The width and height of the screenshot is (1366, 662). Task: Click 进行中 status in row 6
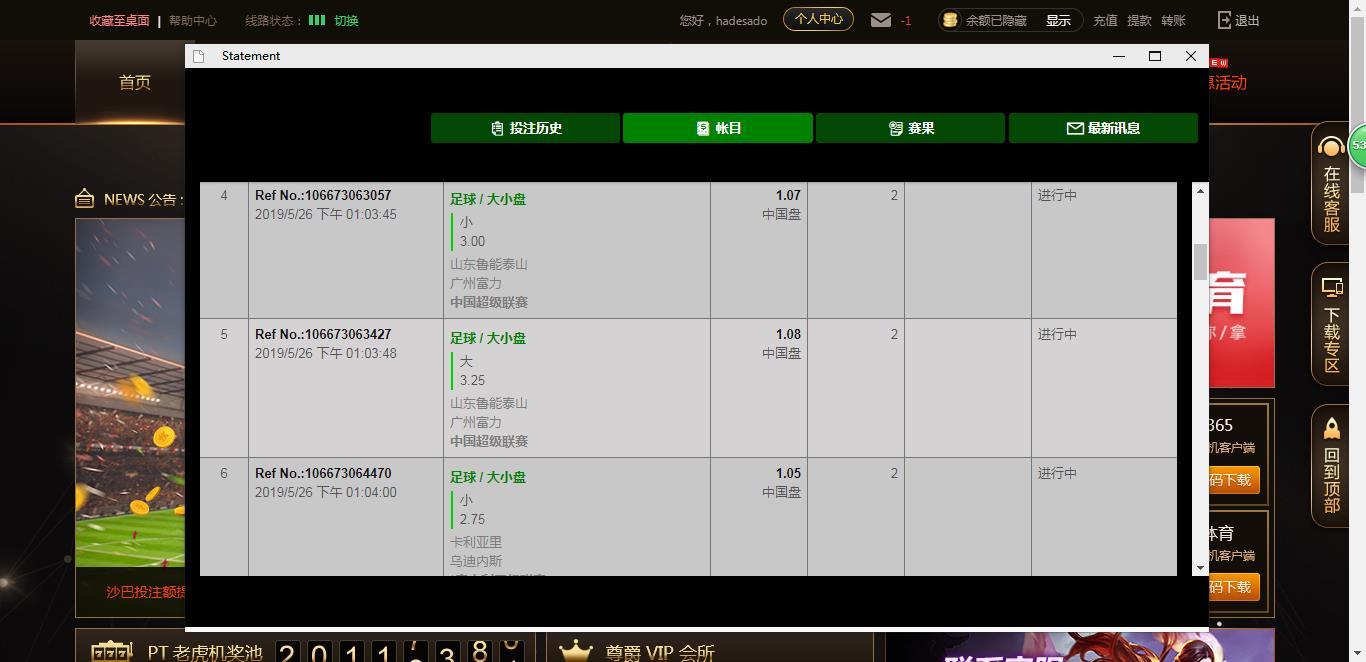tap(1057, 473)
